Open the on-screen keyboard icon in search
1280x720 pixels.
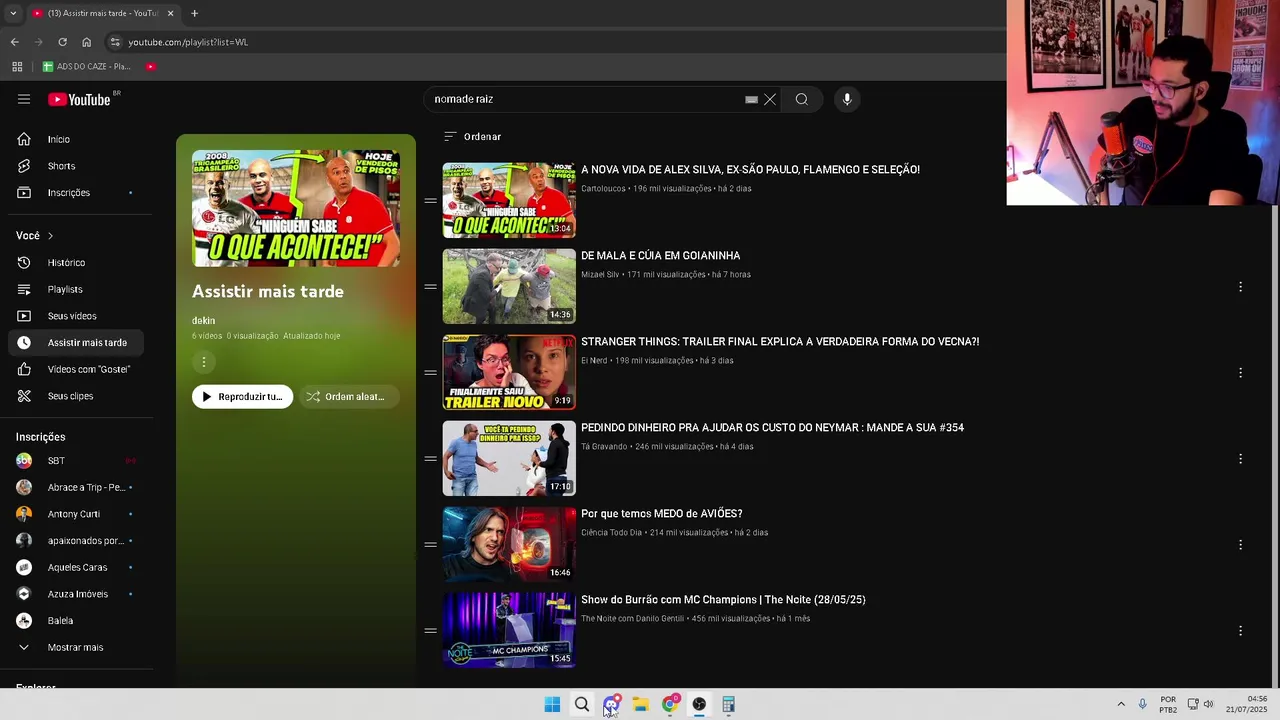click(x=751, y=99)
